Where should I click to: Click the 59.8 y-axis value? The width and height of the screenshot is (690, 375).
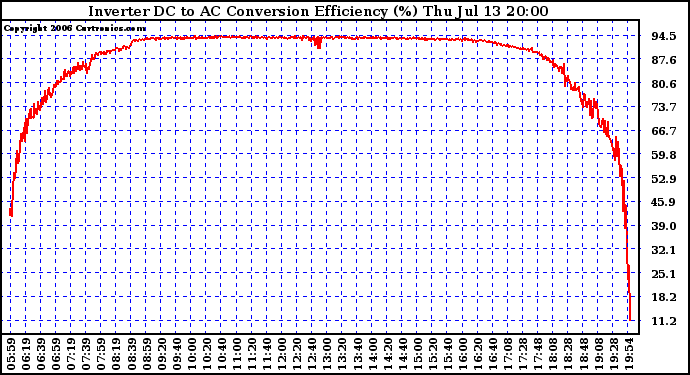click(664, 155)
